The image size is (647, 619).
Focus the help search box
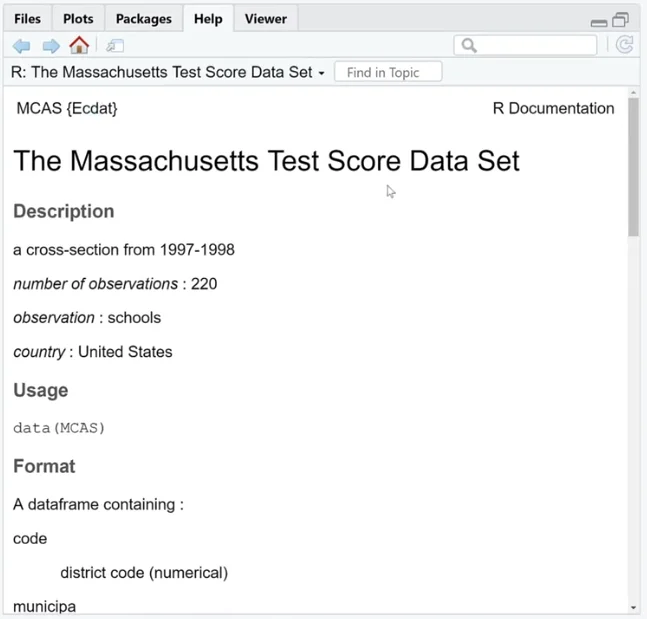click(525, 45)
